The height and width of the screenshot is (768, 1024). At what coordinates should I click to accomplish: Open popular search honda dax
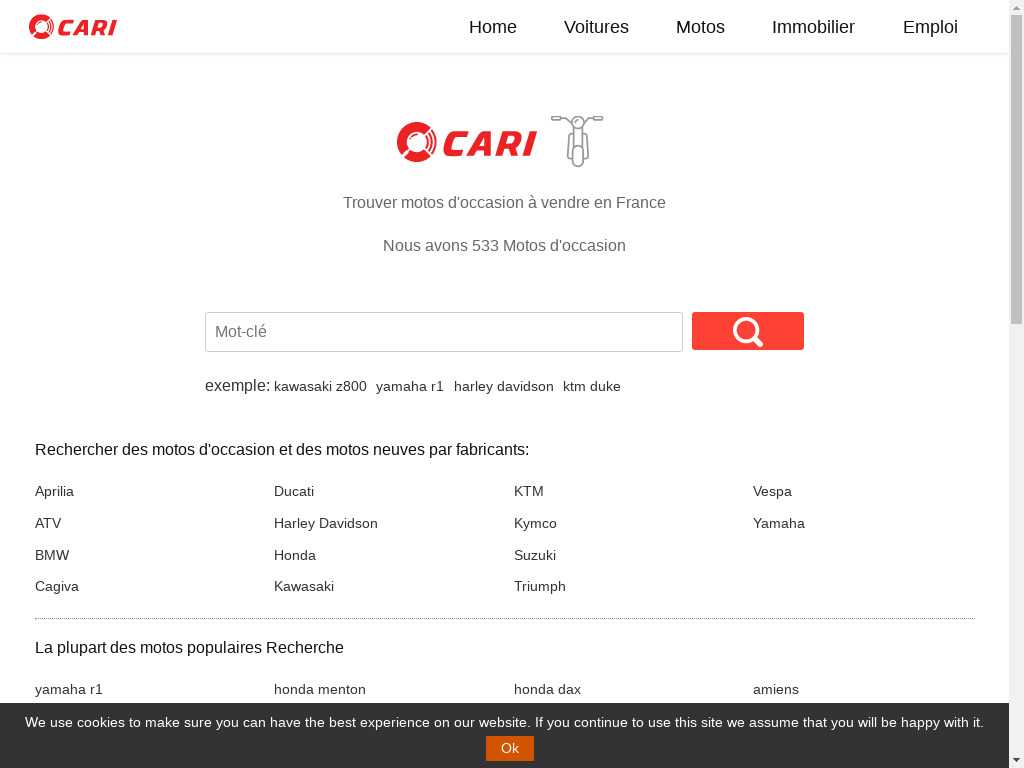[547, 690]
